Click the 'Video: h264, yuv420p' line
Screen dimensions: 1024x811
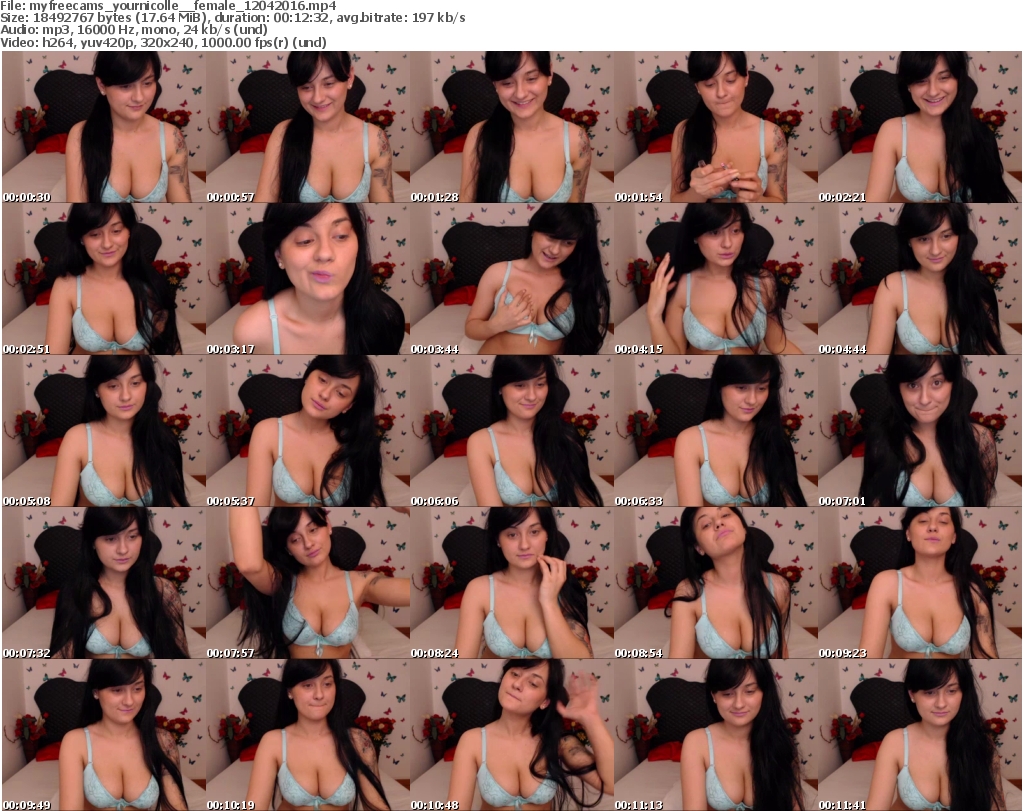click(x=163, y=42)
